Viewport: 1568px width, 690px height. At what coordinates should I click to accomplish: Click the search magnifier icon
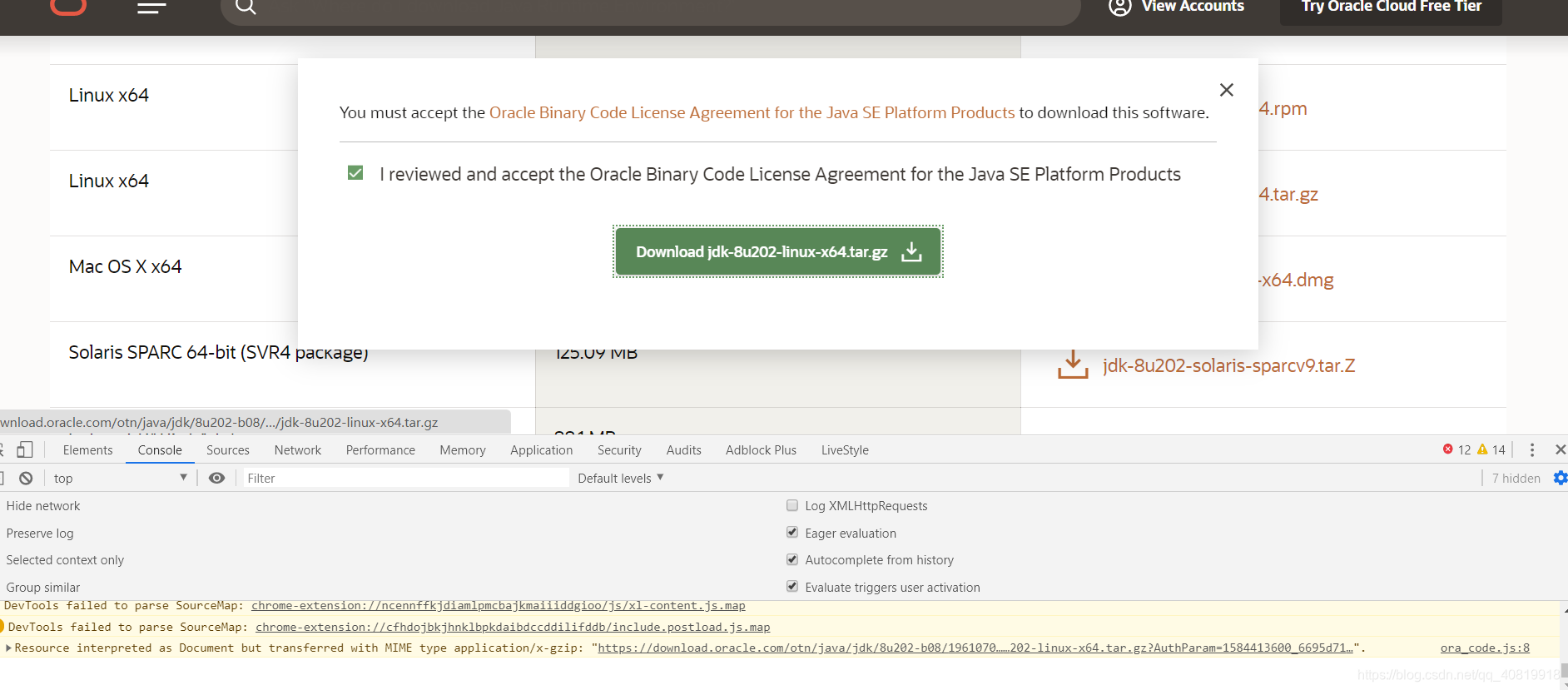tap(246, 7)
